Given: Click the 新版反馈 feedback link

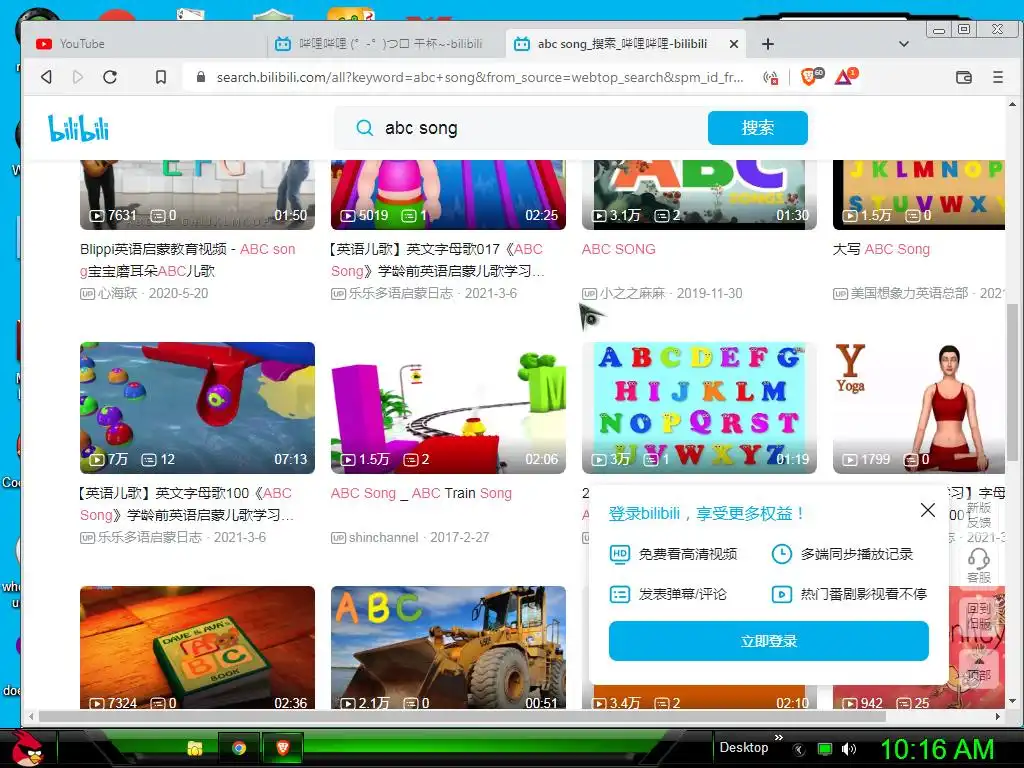Looking at the screenshot, I should (978, 515).
